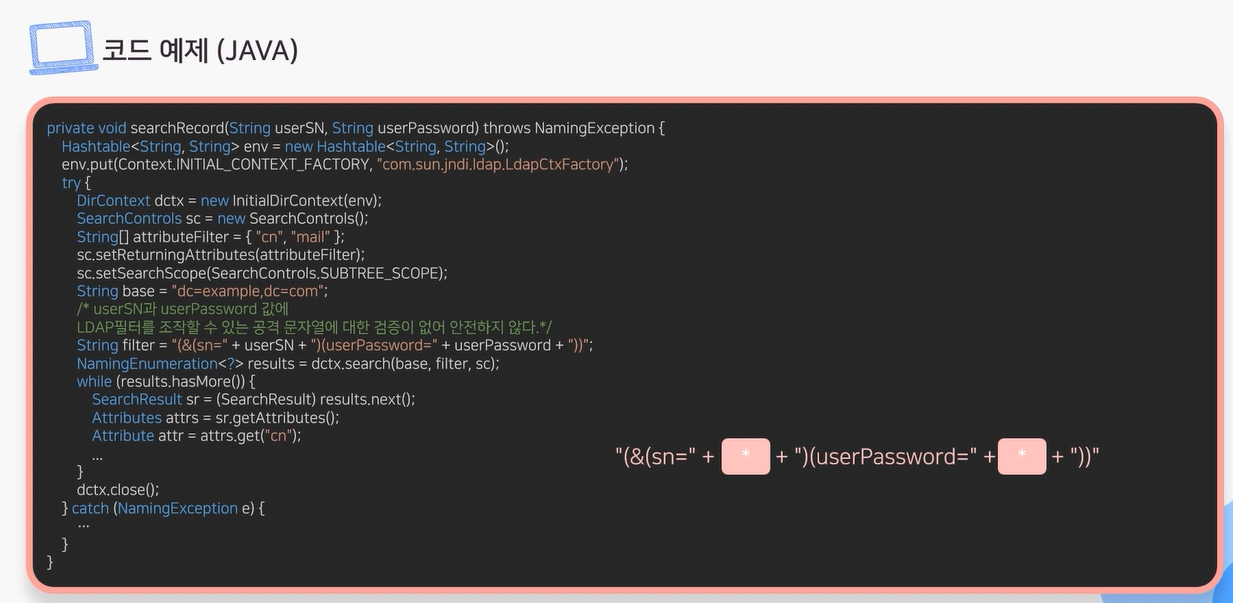
Task: Click the sc.setSearchScope line
Action: [262, 273]
